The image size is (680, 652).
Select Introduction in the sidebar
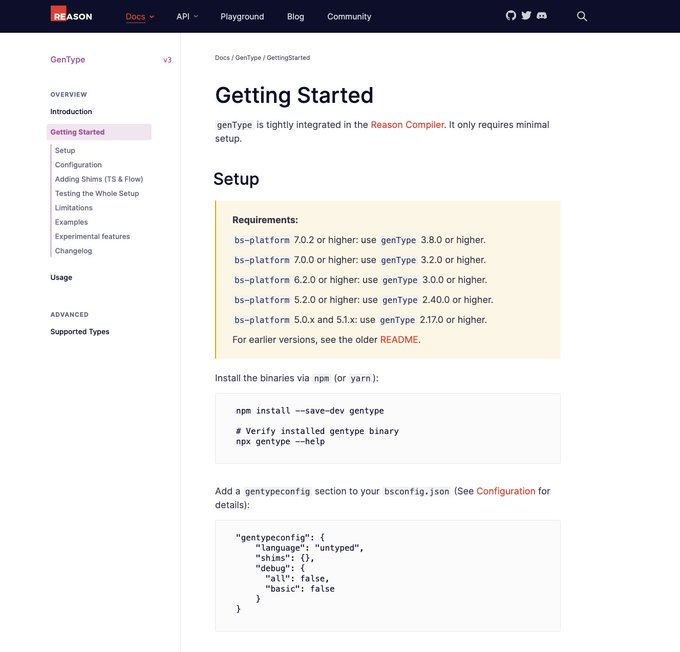click(71, 111)
